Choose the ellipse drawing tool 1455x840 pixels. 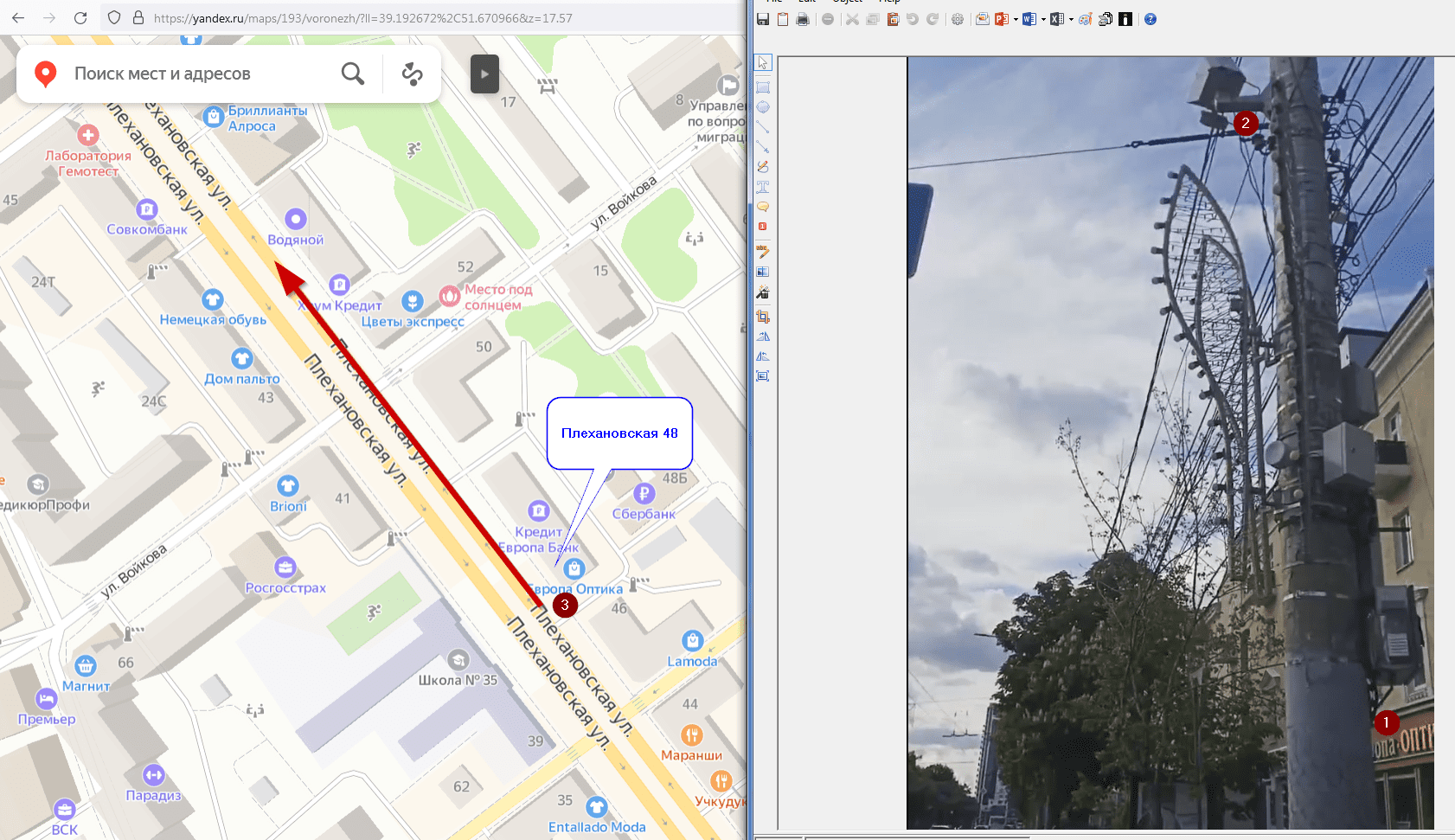pyautogui.click(x=763, y=107)
